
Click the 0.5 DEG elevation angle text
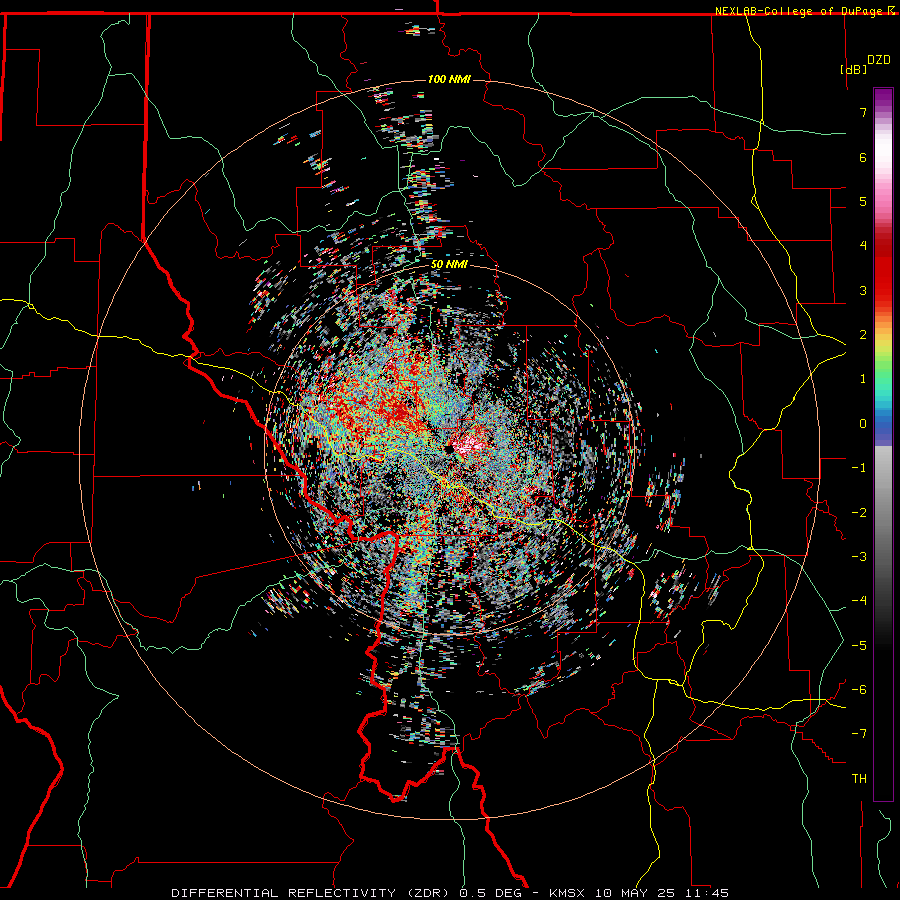pyautogui.click(x=490, y=893)
